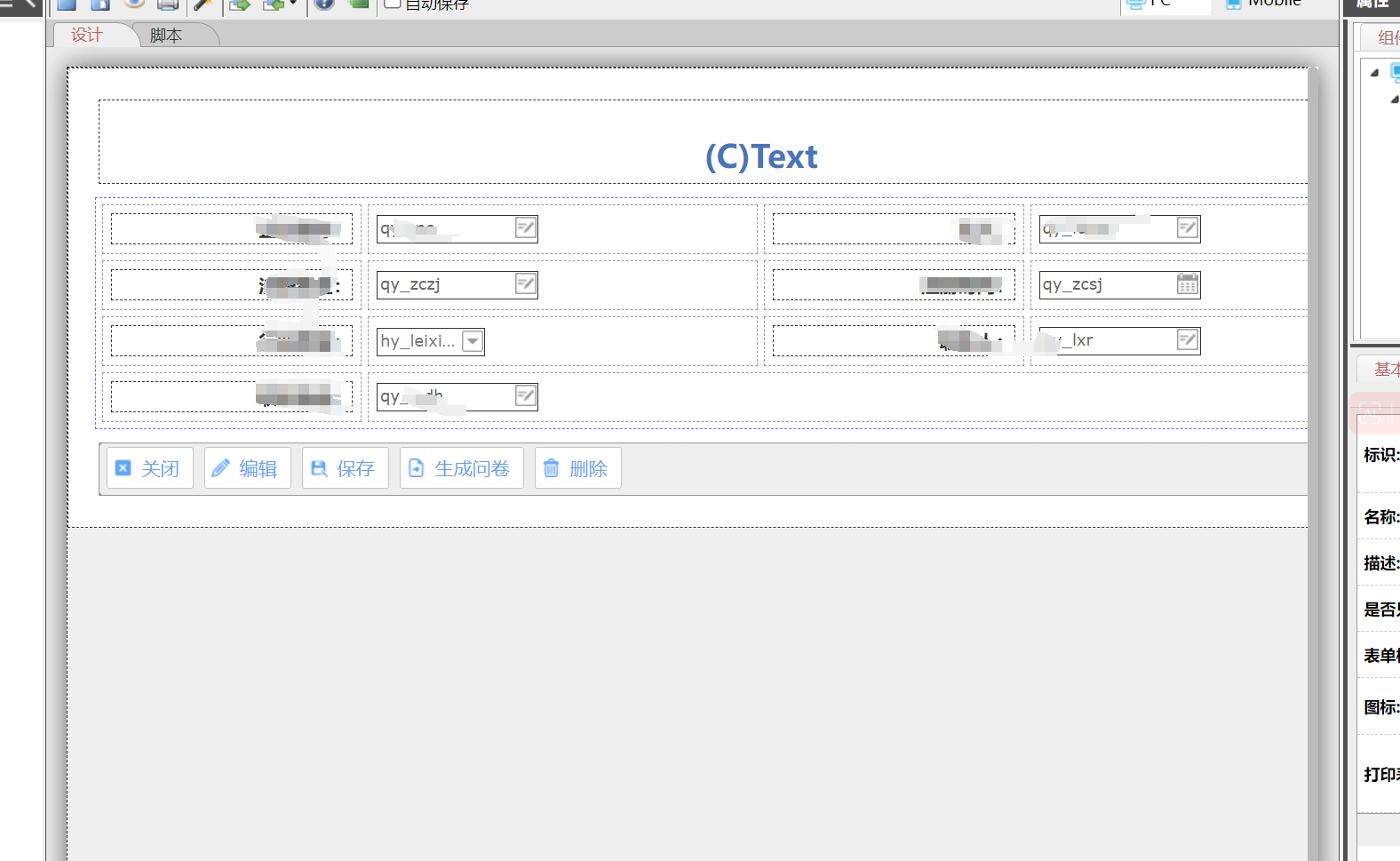Screen dimensions: 1400x861
Task: Select the _lxr input field
Action: point(1120,340)
